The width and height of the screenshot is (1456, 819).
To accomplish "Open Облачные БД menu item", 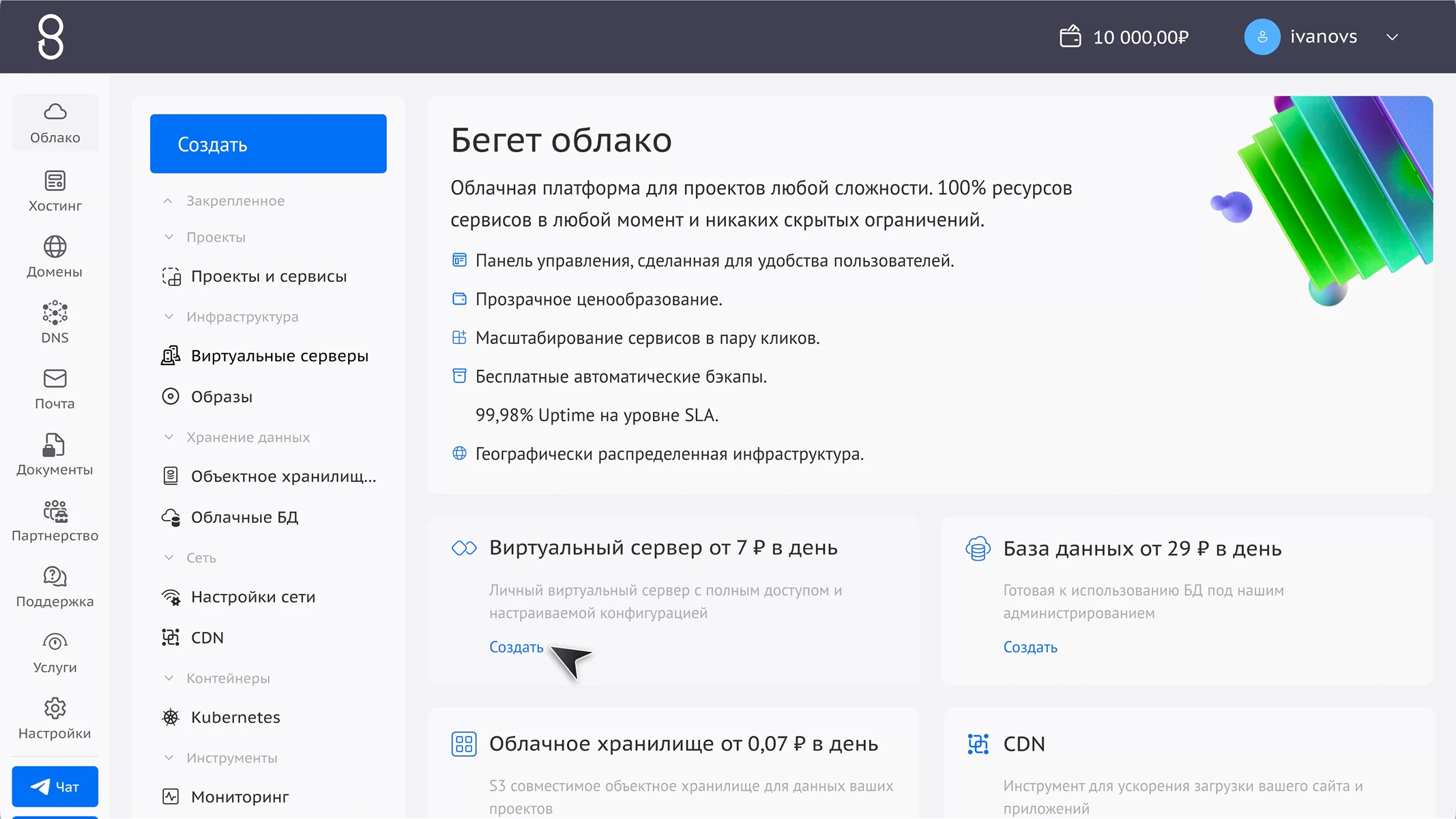I will [x=244, y=517].
